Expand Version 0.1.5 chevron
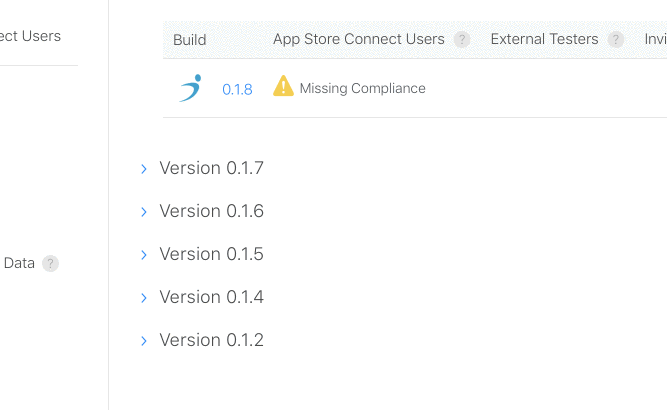667x410 pixels. pos(144,255)
